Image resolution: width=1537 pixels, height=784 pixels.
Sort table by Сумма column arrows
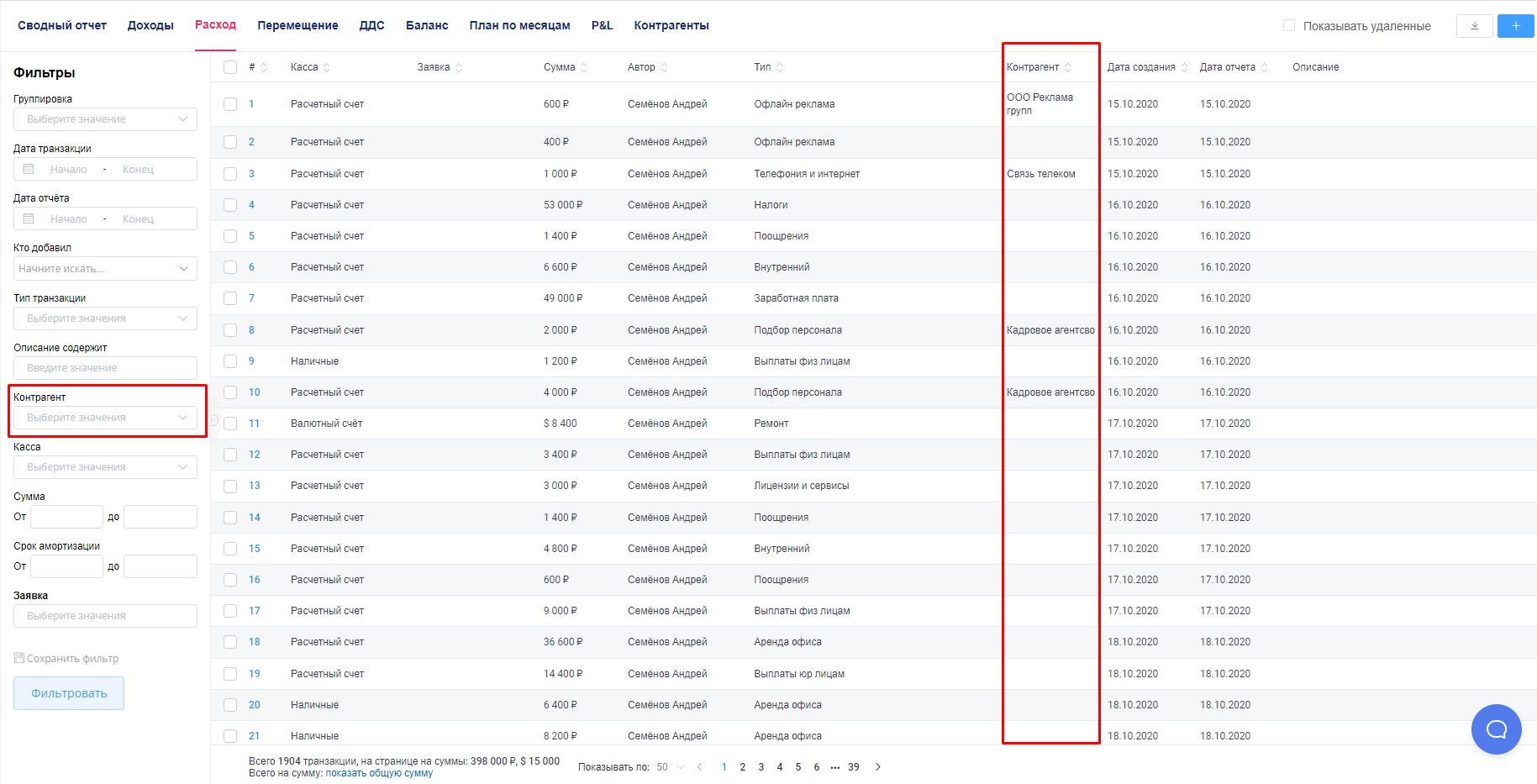(x=584, y=67)
